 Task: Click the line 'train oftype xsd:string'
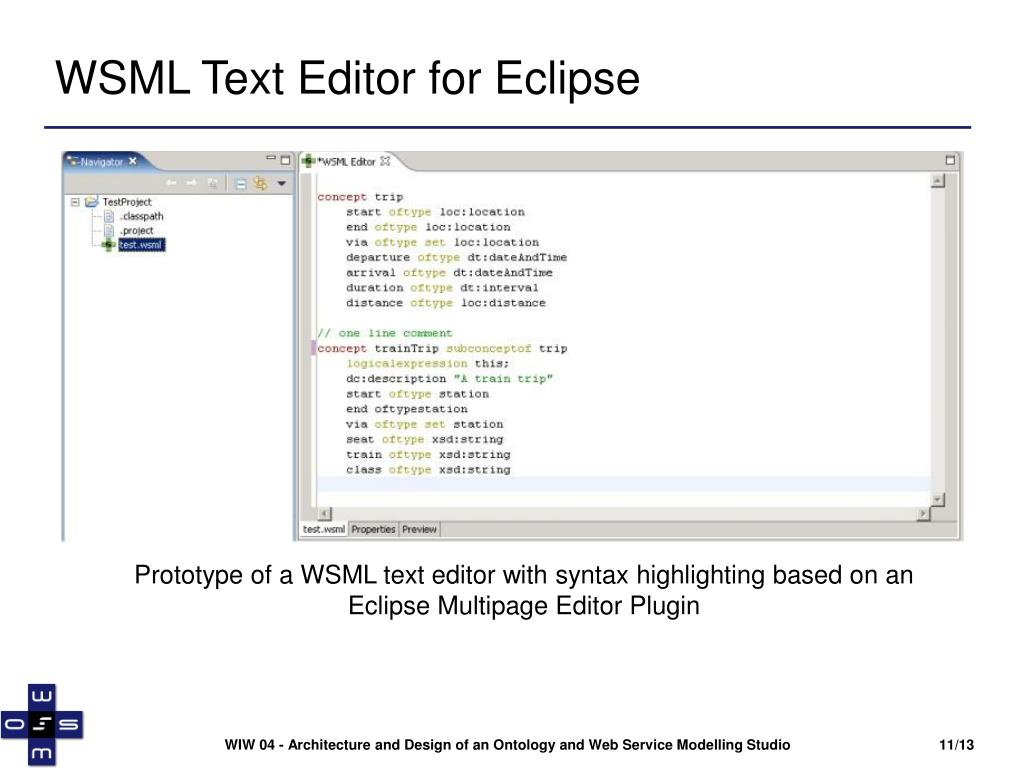[428, 455]
